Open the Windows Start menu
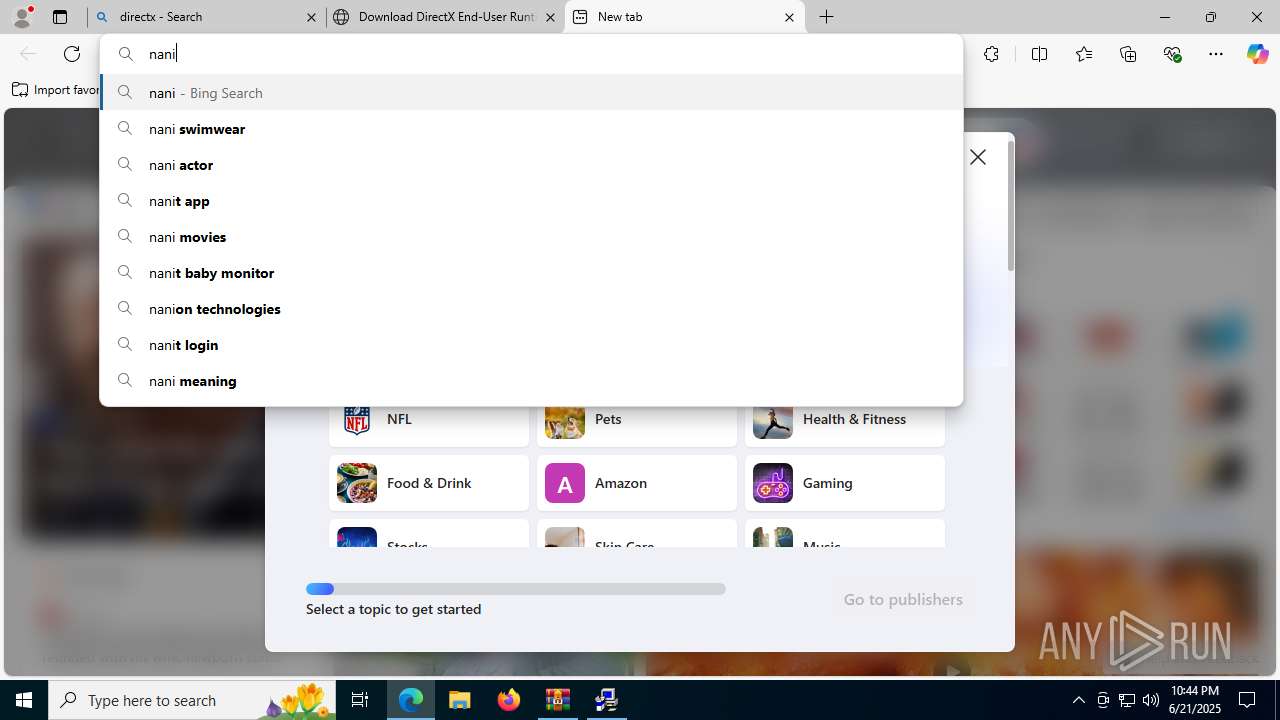The height and width of the screenshot is (720, 1280). (x=24, y=700)
